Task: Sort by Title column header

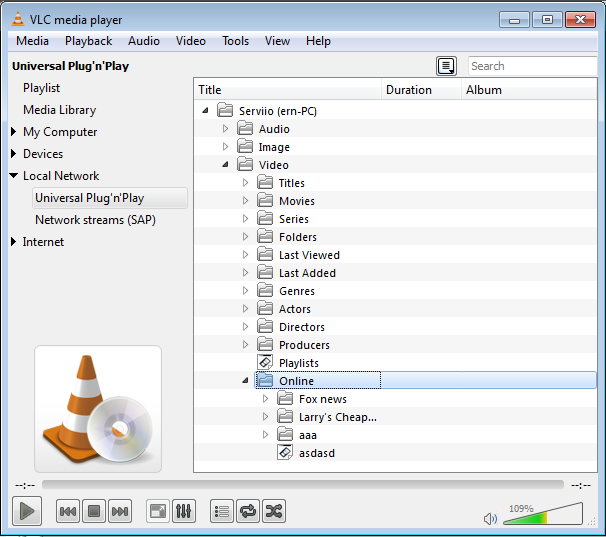Action: tap(288, 90)
